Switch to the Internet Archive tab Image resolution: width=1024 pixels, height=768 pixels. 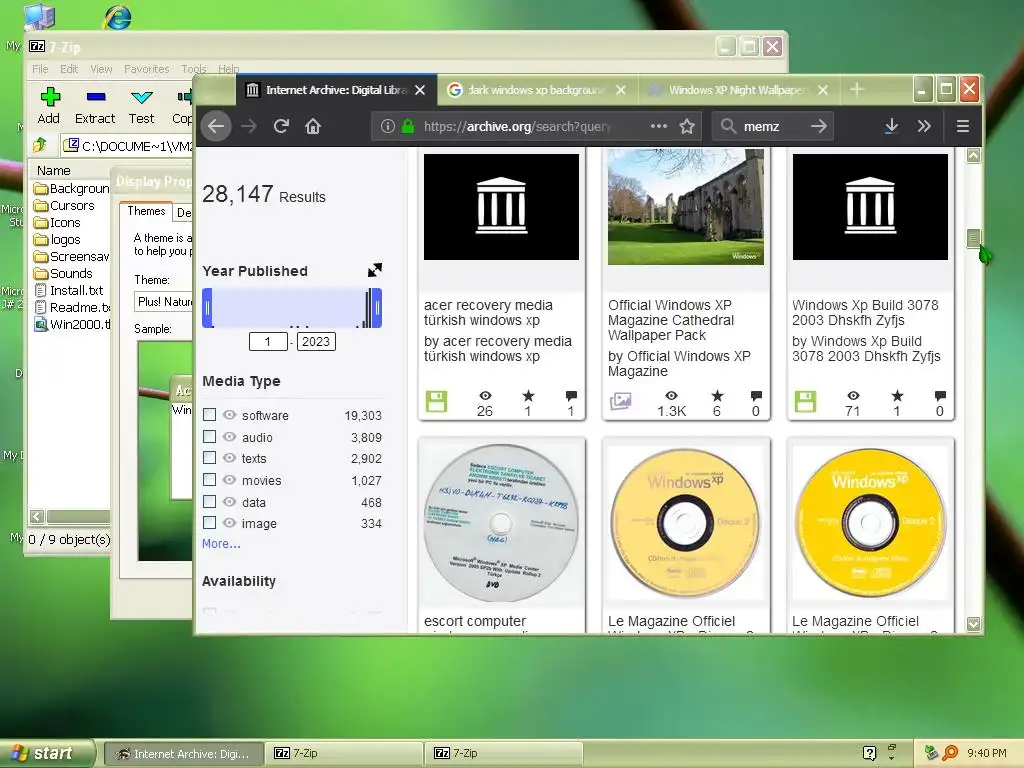(336, 90)
